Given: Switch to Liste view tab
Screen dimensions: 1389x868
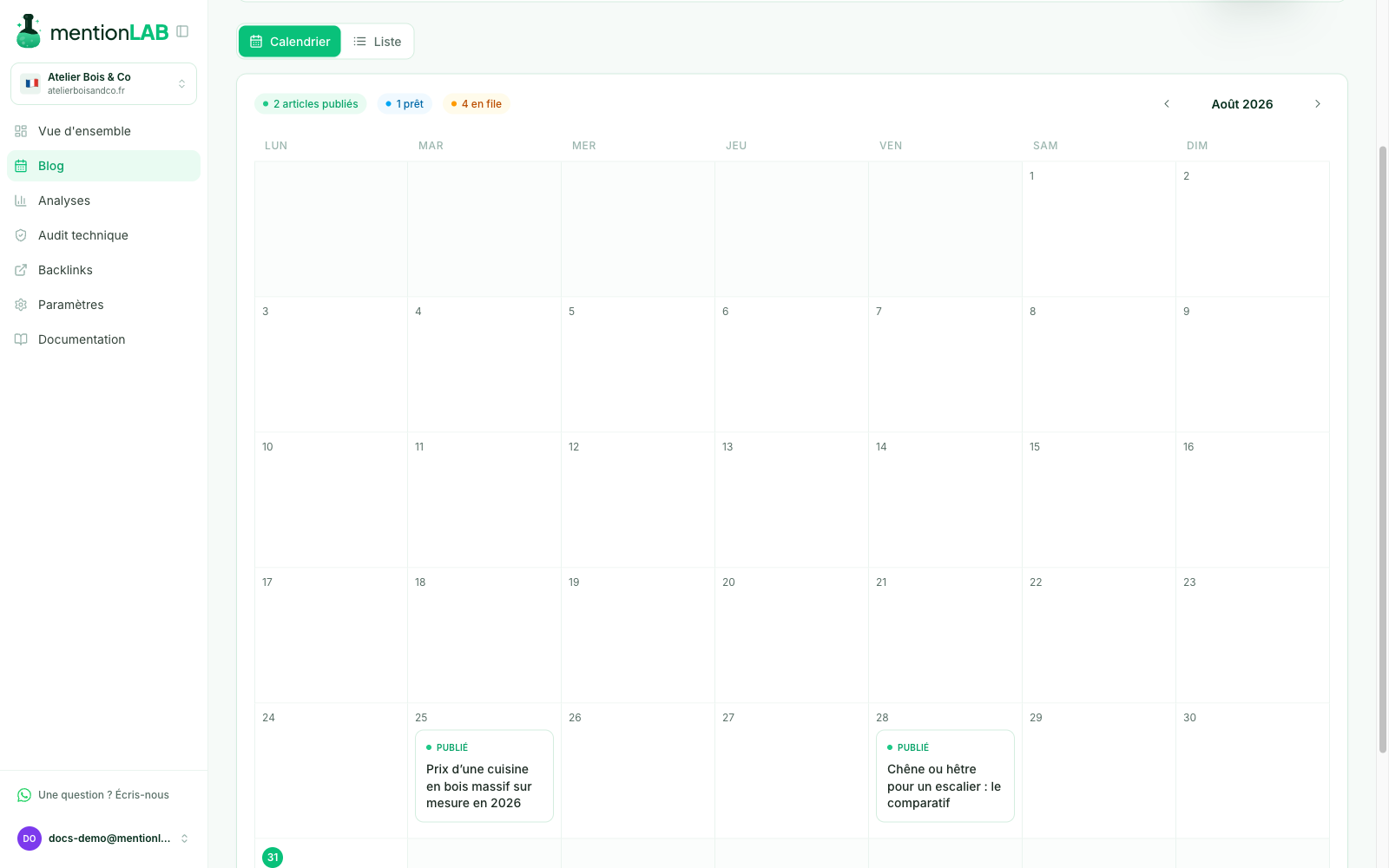Looking at the screenshot, I should (378, 42).
